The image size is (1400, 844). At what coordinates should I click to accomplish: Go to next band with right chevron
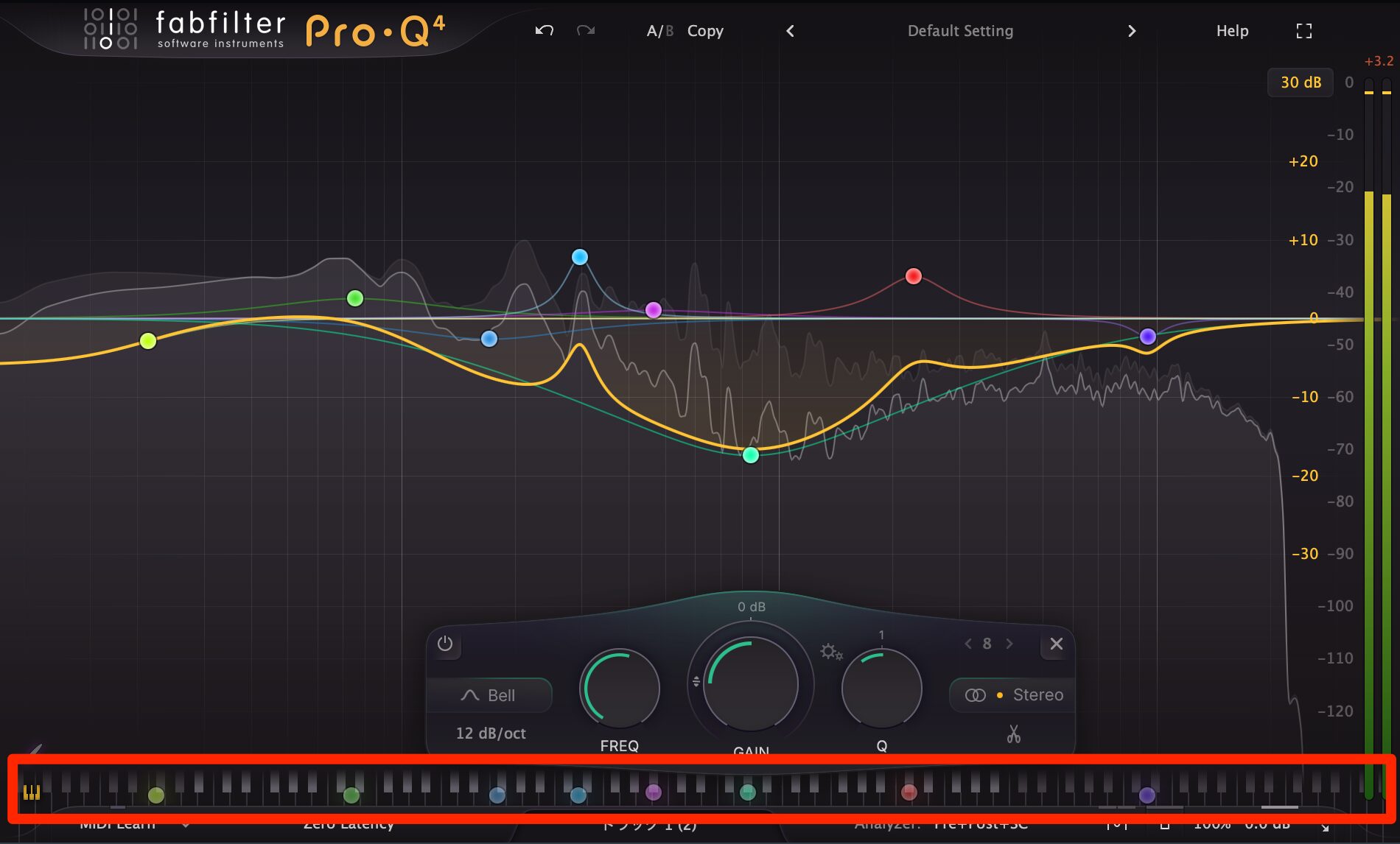(x=1009, y=644)
